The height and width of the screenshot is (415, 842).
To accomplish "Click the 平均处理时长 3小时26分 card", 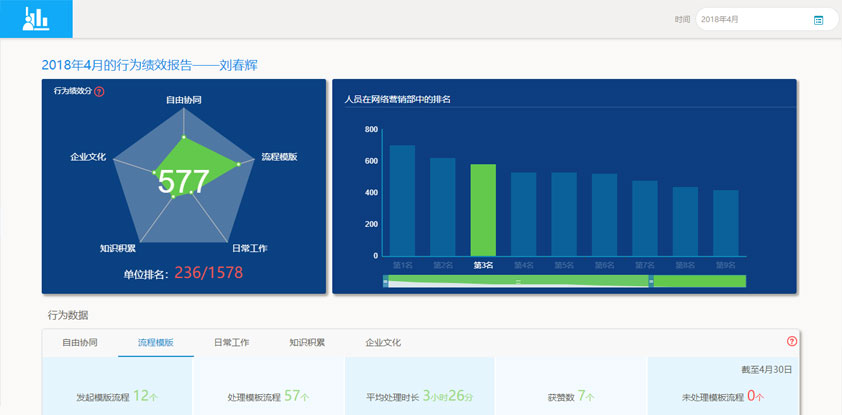I will coord(420,387).
